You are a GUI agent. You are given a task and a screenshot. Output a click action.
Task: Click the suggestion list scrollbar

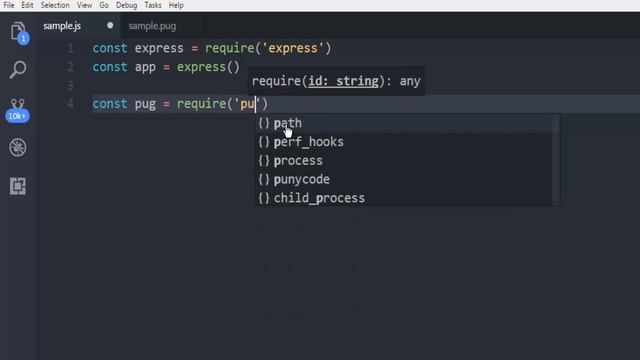556,160
